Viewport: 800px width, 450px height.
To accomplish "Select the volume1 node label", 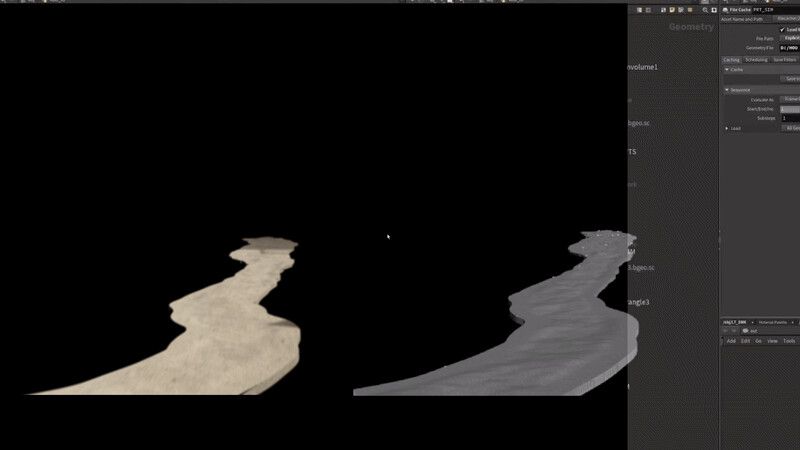I will 643,67.
